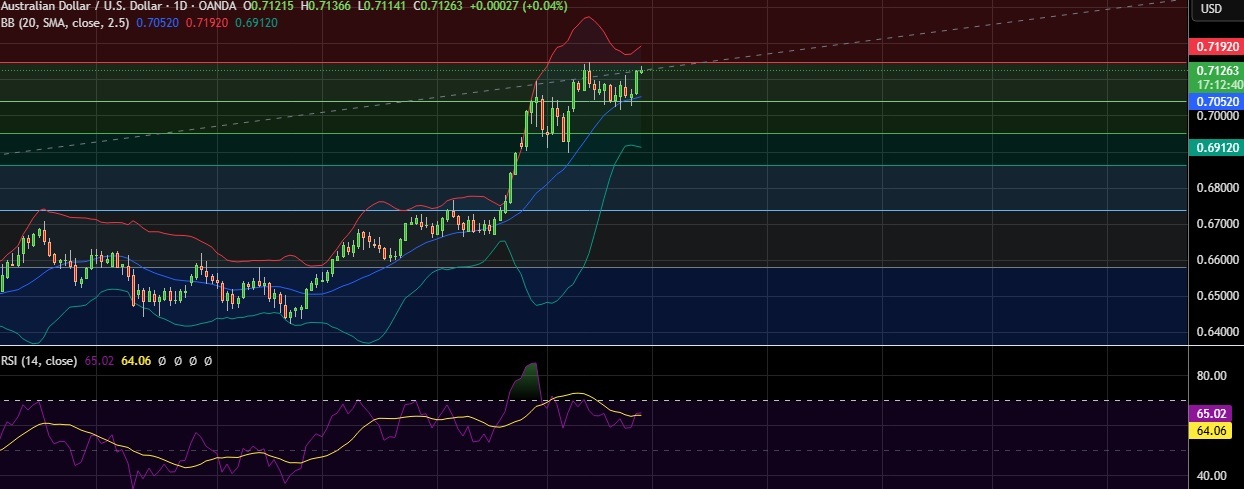1244x489 pixels.
Task: Click red BB upper value 0.71920 in legend
Action: (206, 21)
